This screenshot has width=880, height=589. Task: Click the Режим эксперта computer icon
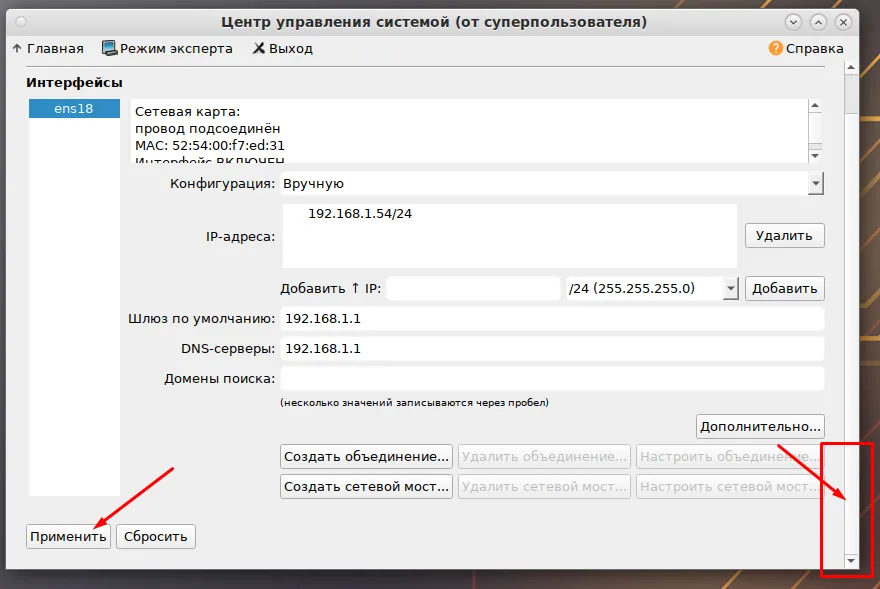click(109, 48)
